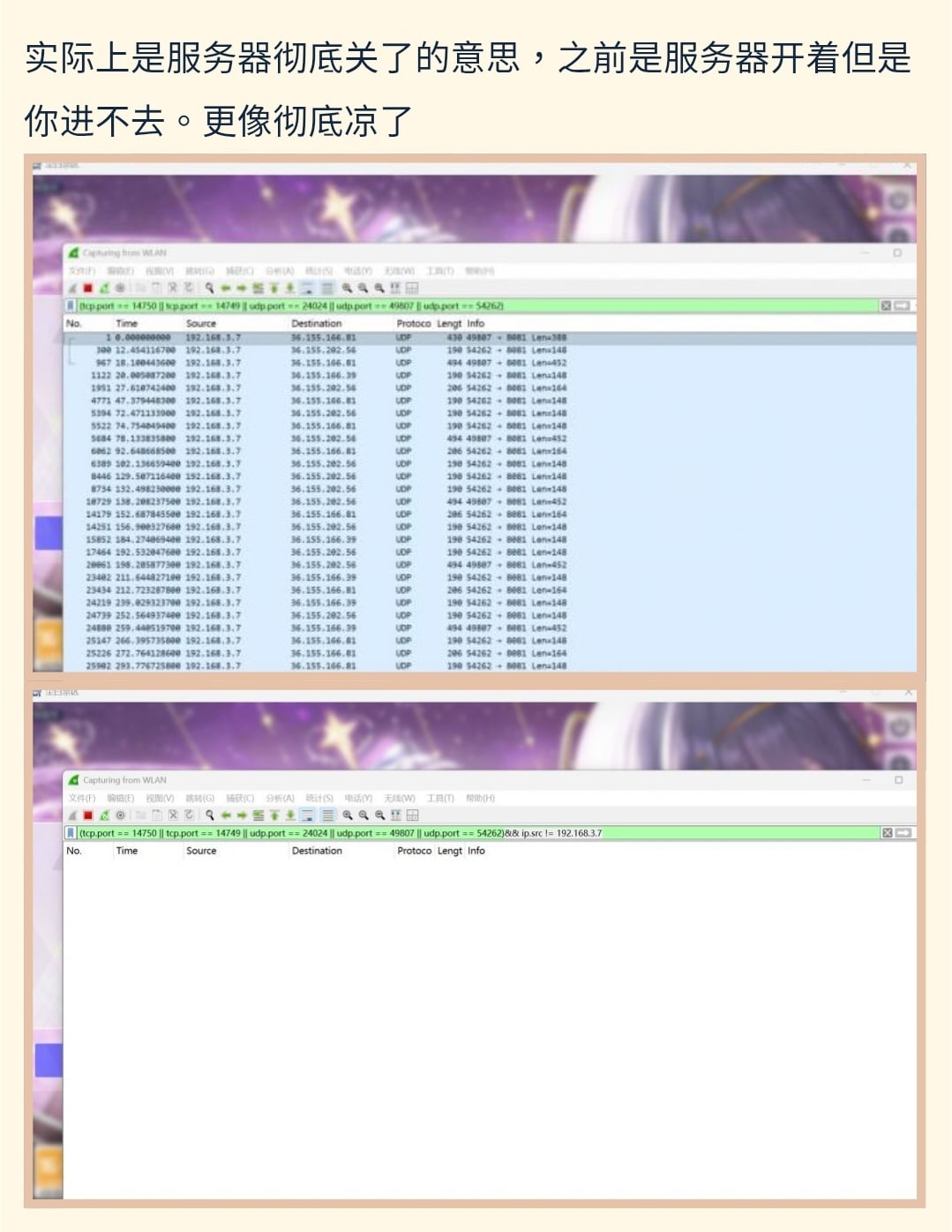
Task: Go to last packet in the UDP packet window
Action: [x=290, y=288]
